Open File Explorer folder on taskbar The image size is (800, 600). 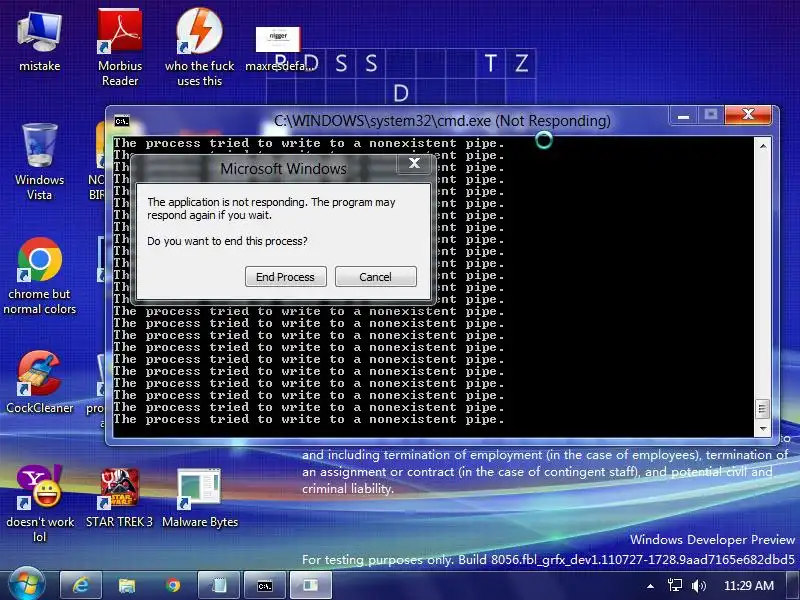(127, 585)
